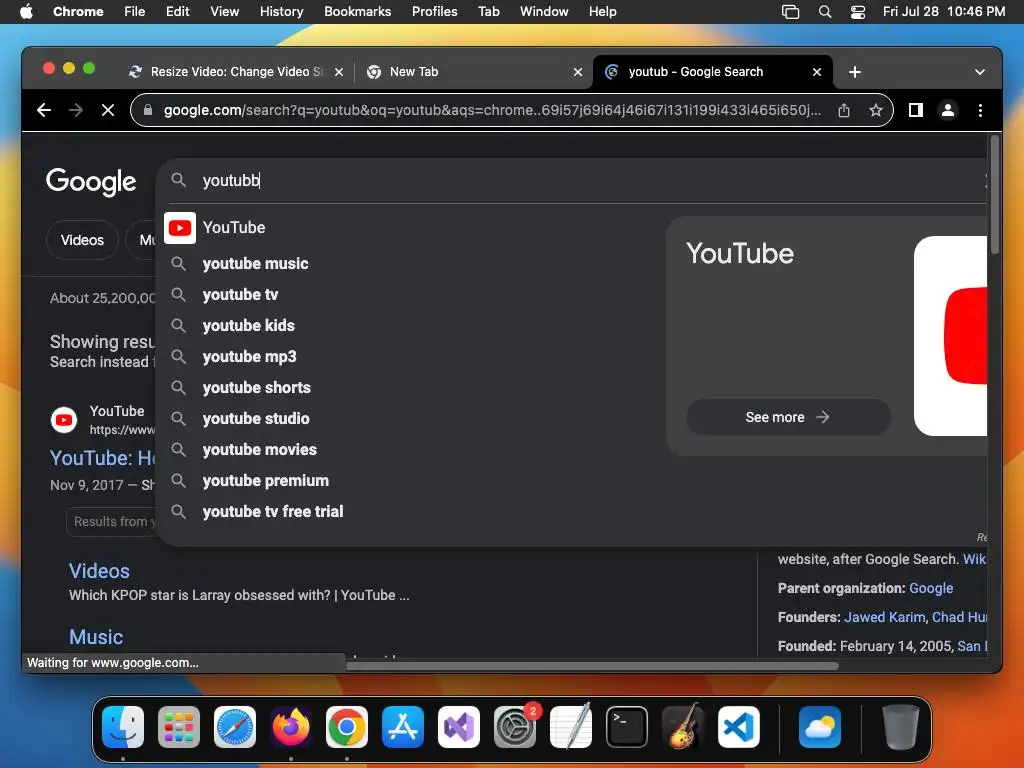Image resolution: width=1024 pixels, height=768 pixels.
Task: Open Visual Studio Code from the Dock
Action: click(739, 727)
